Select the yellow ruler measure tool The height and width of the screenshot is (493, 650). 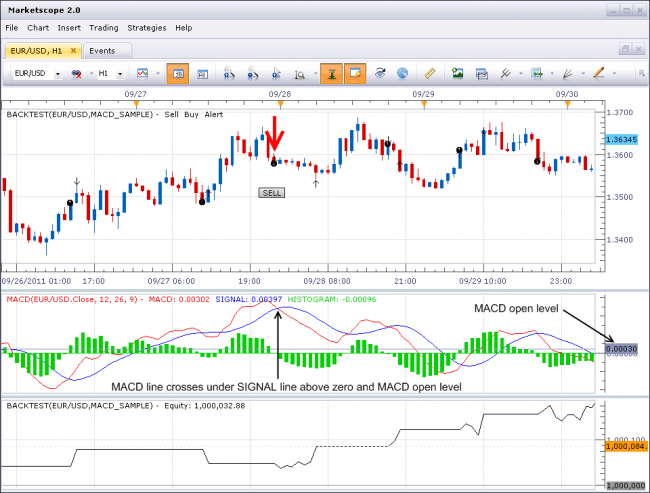click(430, 73)
